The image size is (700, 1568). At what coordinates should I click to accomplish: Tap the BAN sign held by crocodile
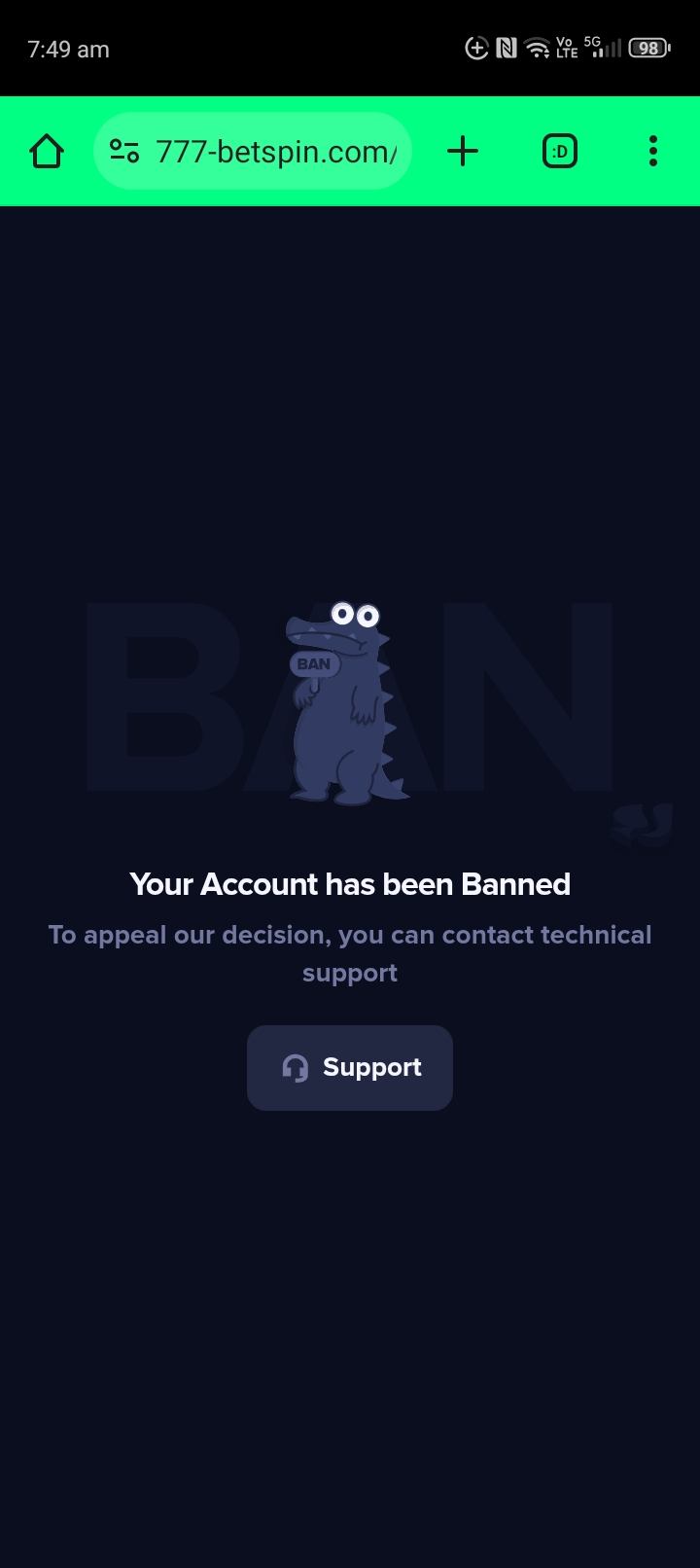[314, 664]
